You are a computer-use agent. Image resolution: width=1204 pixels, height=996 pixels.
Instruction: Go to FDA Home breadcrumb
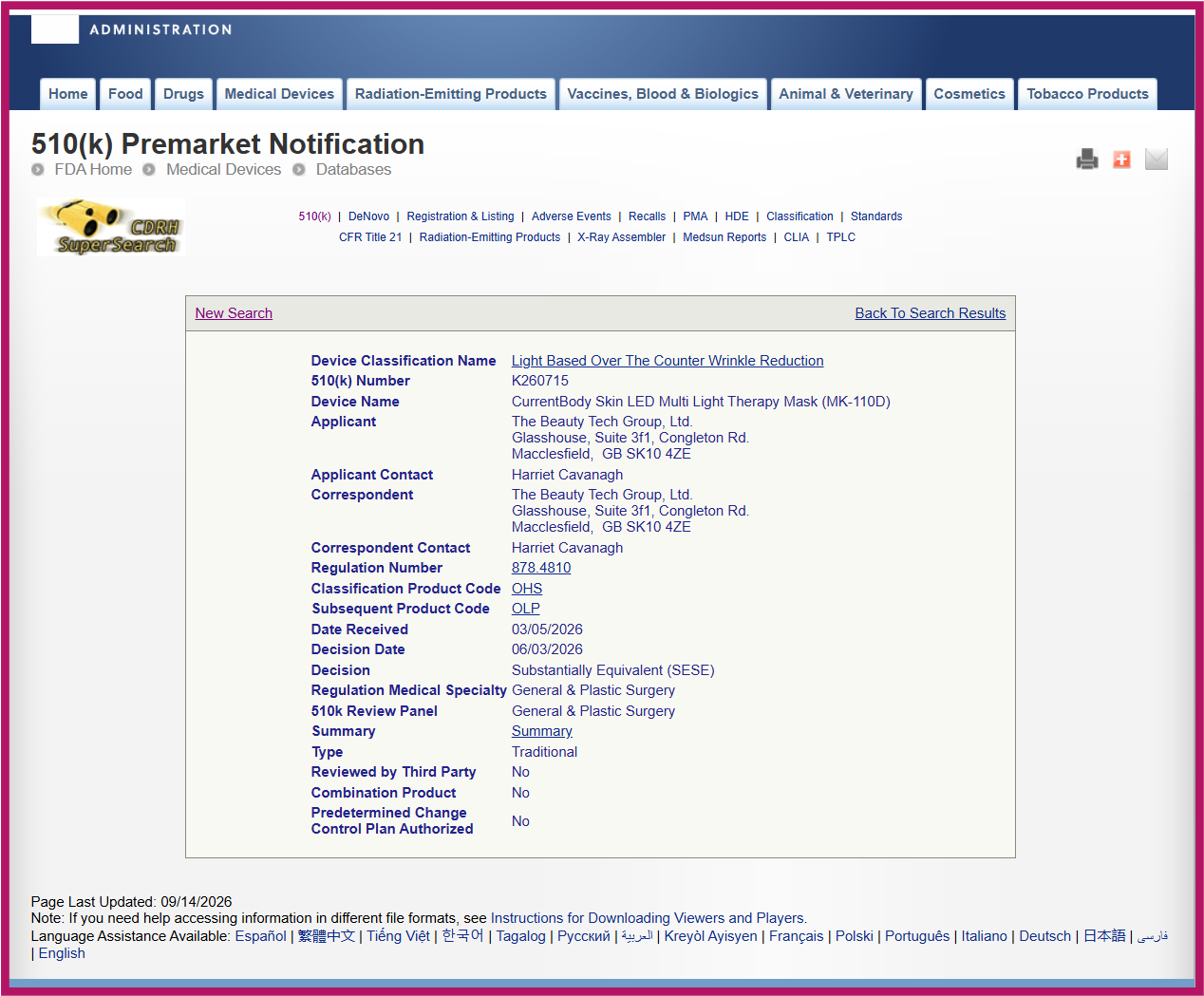click(x=93, y=170)
